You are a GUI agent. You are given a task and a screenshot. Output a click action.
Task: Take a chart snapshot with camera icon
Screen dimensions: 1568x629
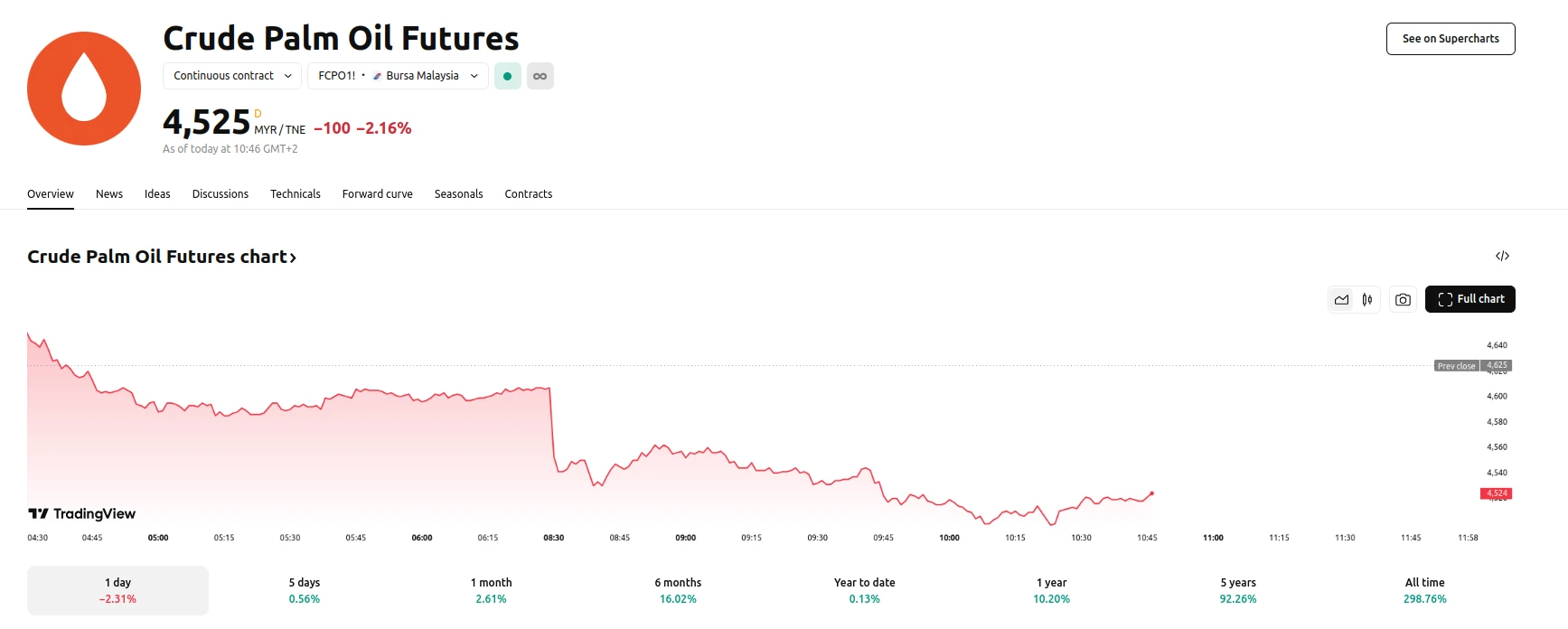point(1403,300)
